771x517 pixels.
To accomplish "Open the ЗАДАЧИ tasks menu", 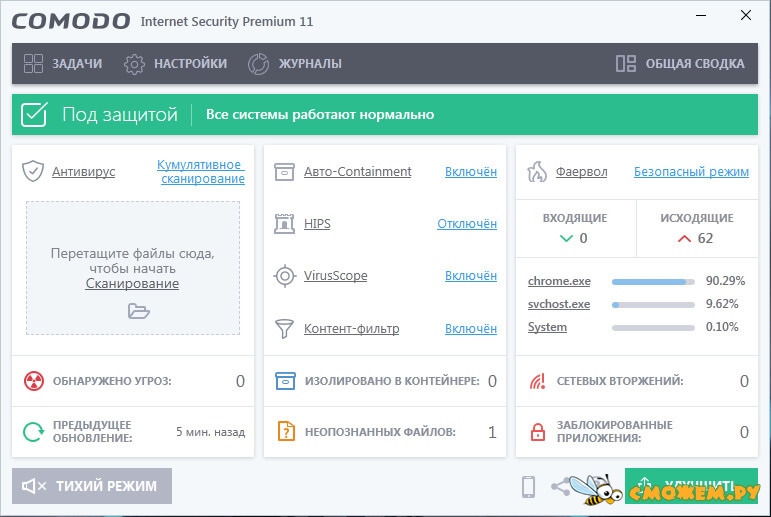I will pyautogui.click(x=62, y=63).
